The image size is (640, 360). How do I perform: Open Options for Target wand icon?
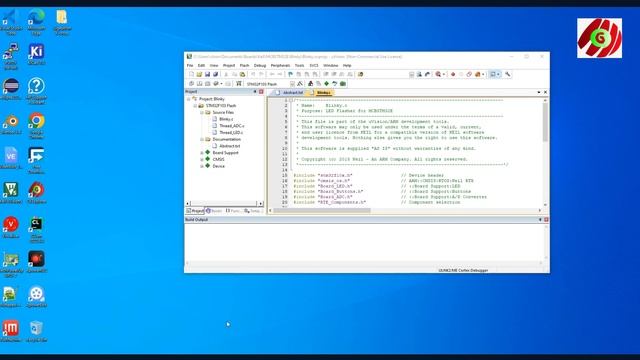click(x=300, y=84)
